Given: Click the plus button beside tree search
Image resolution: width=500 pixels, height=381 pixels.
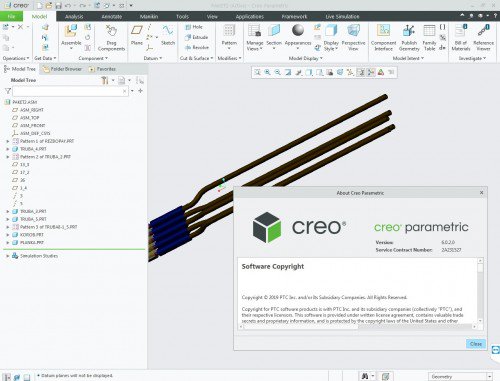Looking at the screenshot, I should tap(141, 91).
